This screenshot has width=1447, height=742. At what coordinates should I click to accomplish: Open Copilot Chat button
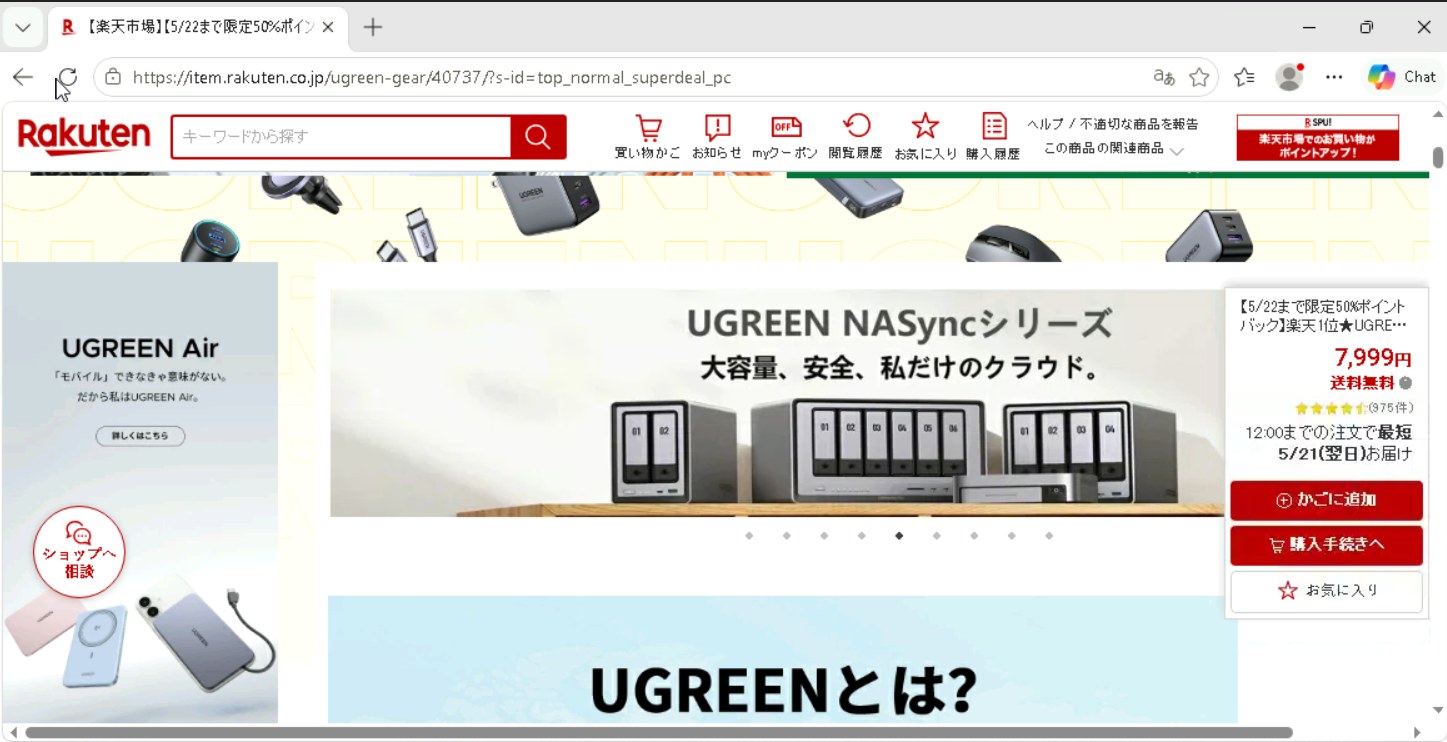(1402, 77)
